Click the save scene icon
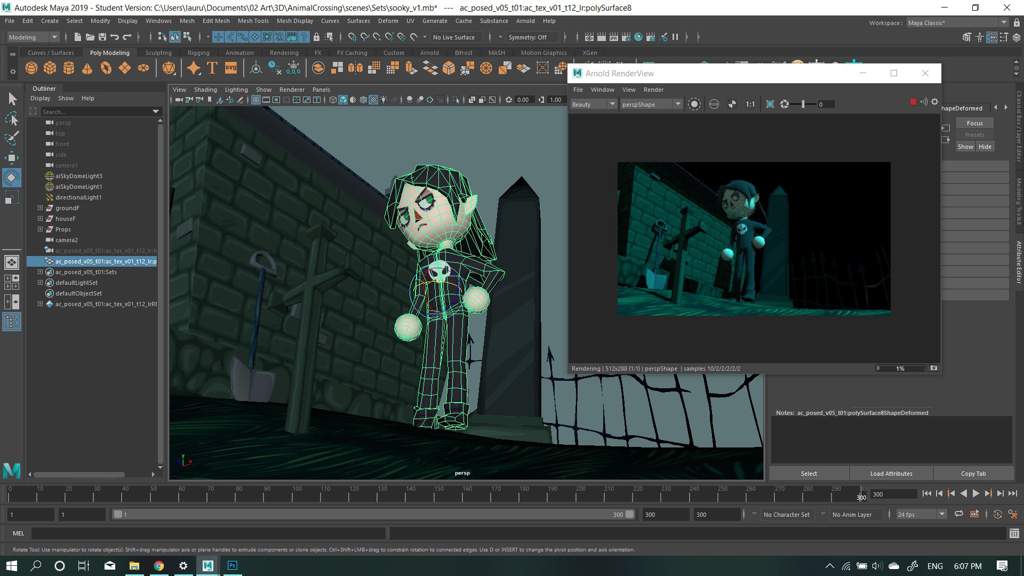 [x=101, y=37]
